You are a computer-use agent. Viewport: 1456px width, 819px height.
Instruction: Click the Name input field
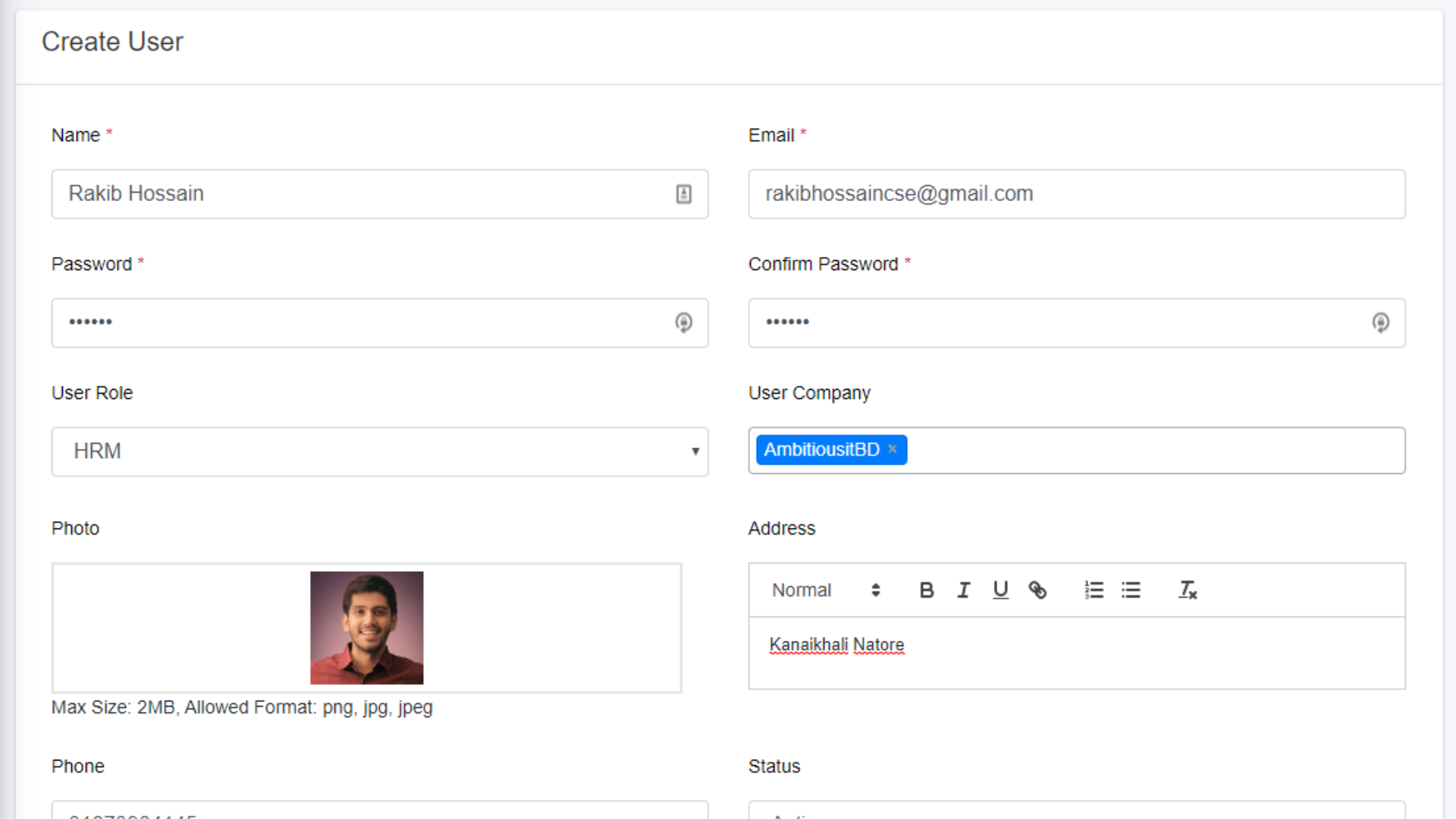tap(364, 194)
